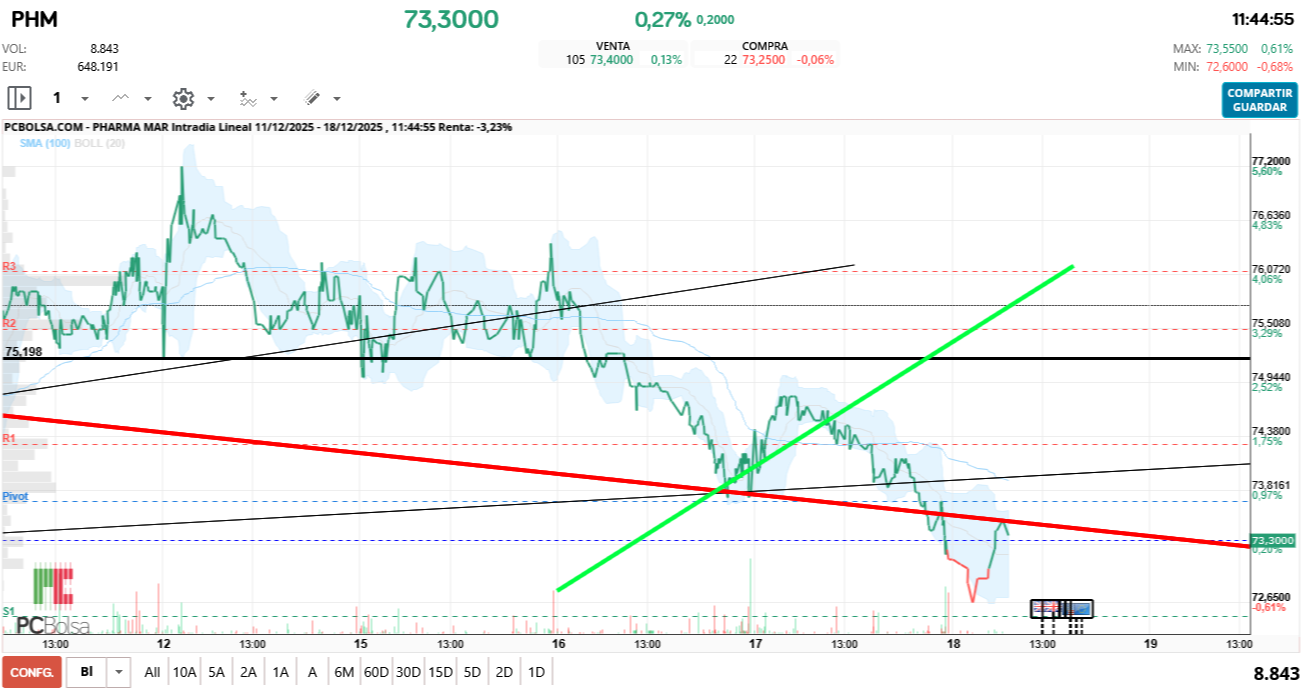Screen dimensions: 1313x693
Task: Click the COMPRA column header
Action: point(765,46)
